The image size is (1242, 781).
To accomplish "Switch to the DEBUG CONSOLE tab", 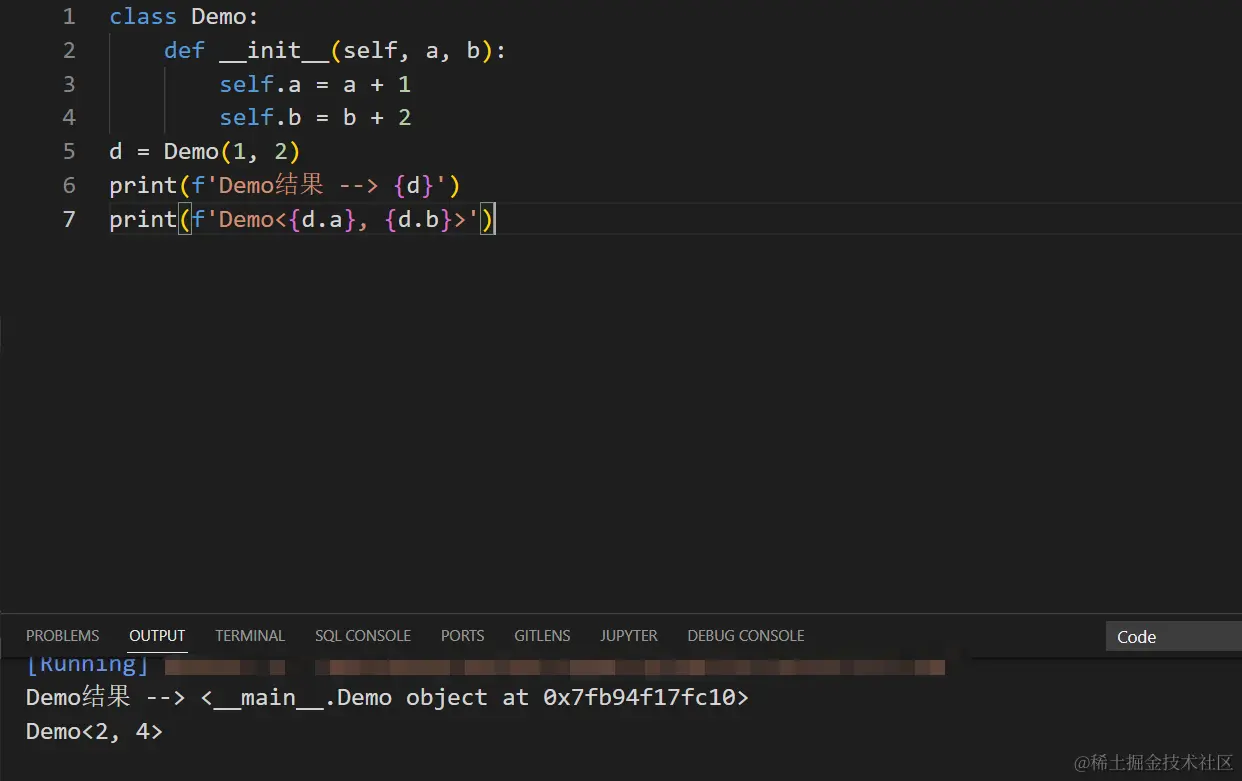I will click(746, 636).
